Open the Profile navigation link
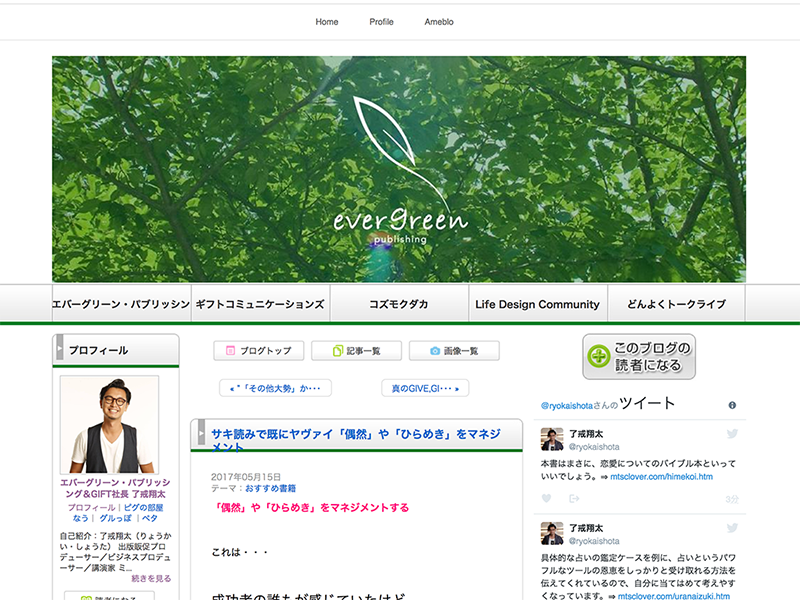 381,22
